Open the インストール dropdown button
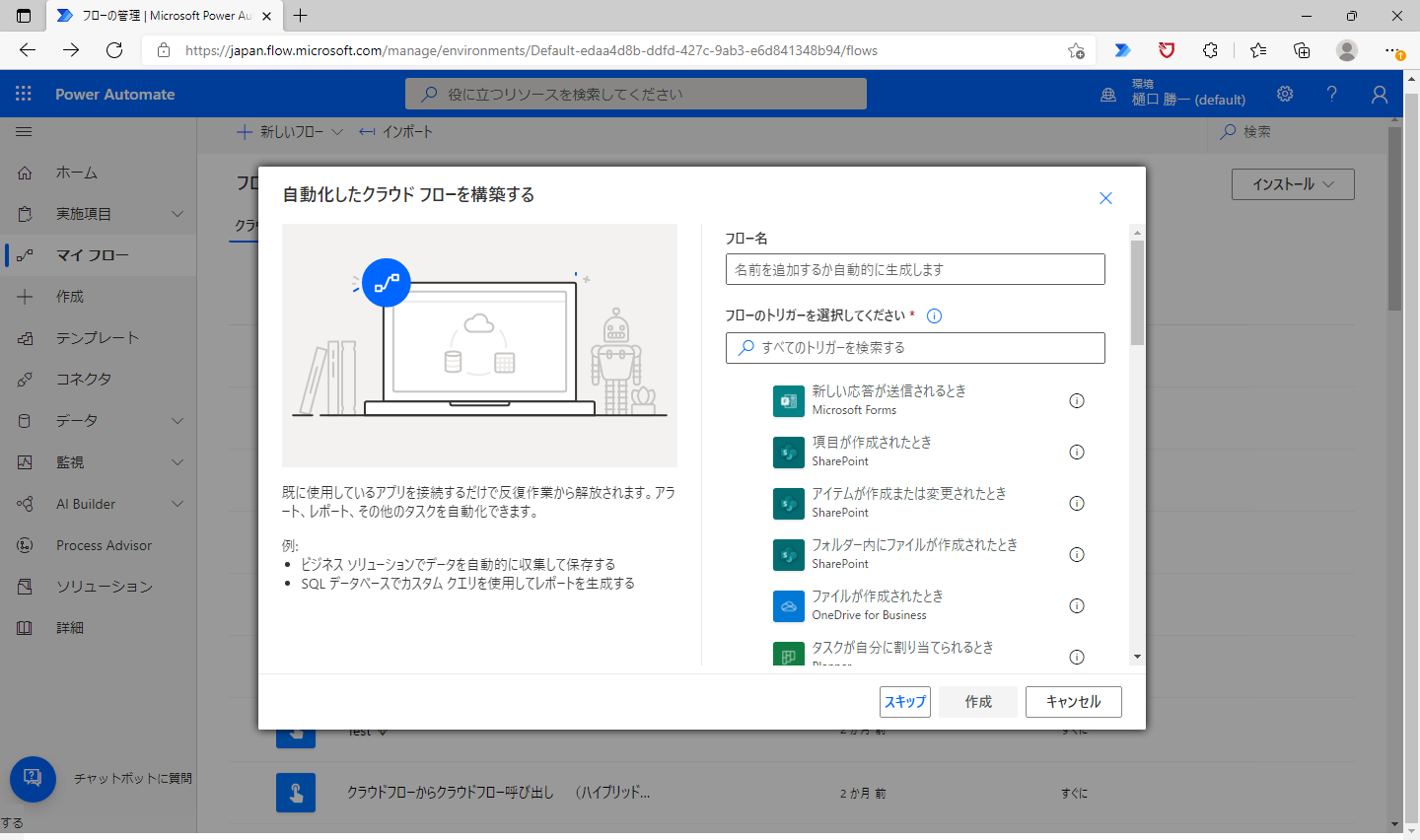1420x840 pixels. [1293, 184]
